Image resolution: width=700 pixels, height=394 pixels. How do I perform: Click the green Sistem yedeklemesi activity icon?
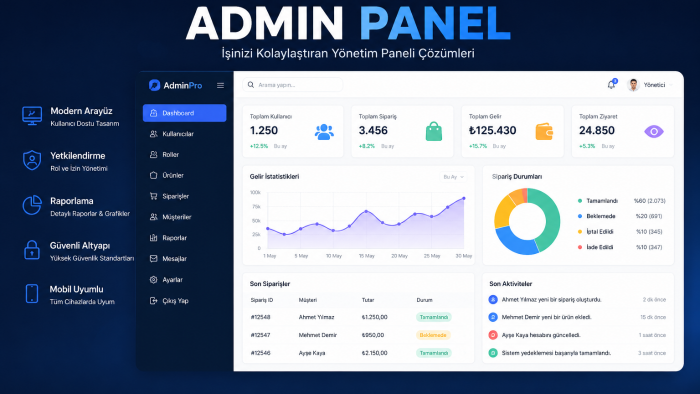point(493,353)
